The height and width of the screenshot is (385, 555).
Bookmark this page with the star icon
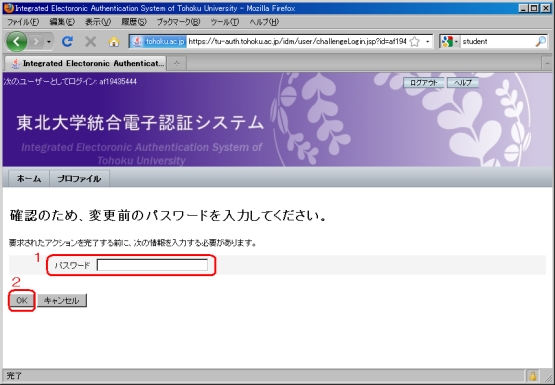pos(414,41)
